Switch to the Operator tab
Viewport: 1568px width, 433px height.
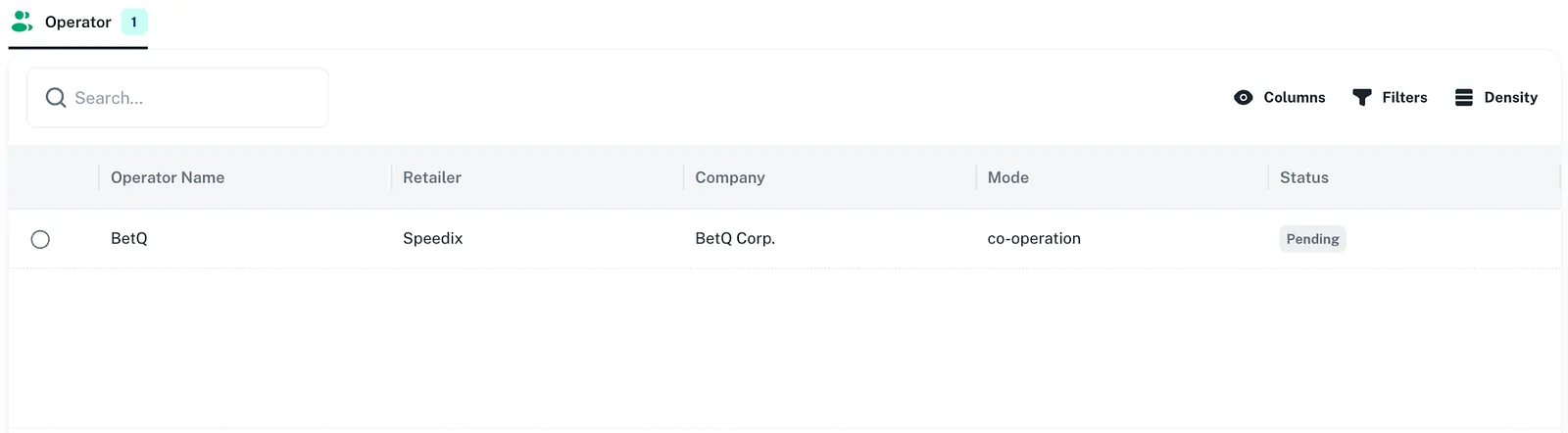(x=78, y=23)
